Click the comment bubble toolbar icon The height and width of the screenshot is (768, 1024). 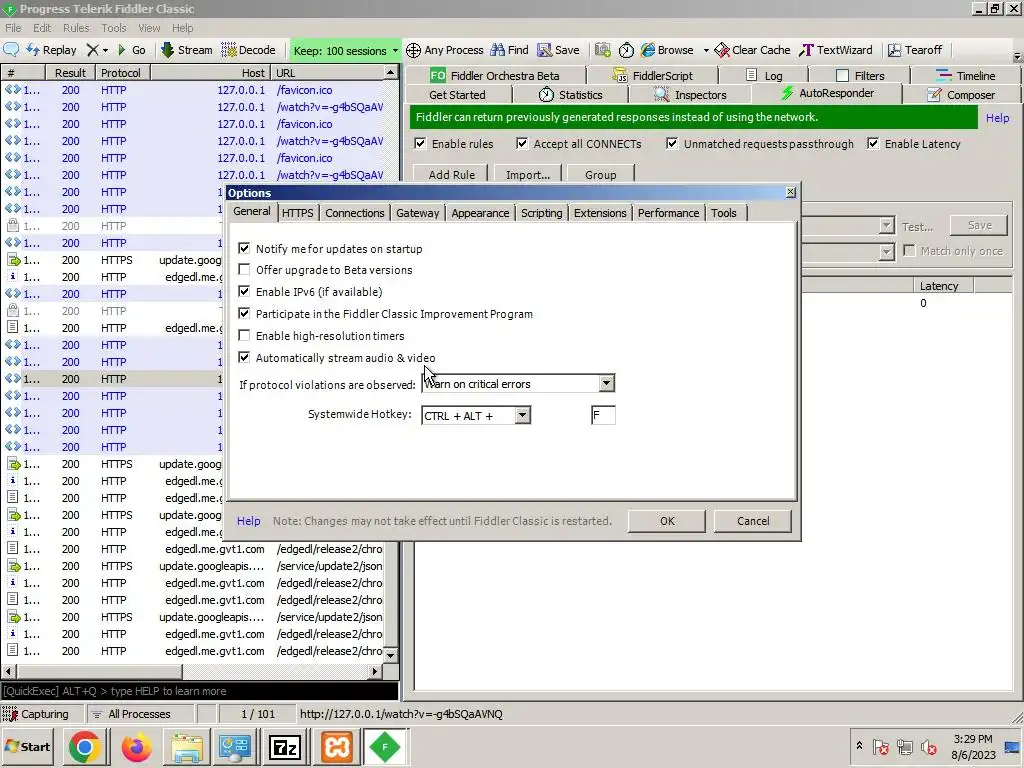point(11,50)
